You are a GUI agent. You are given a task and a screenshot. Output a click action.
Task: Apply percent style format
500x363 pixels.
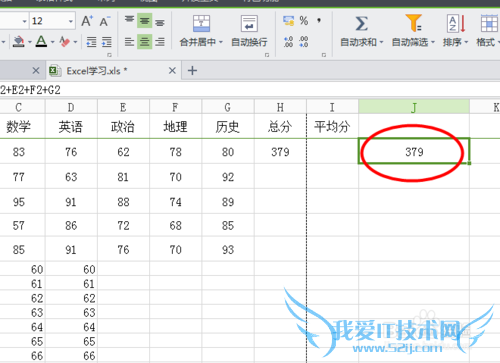pos(304,21)
